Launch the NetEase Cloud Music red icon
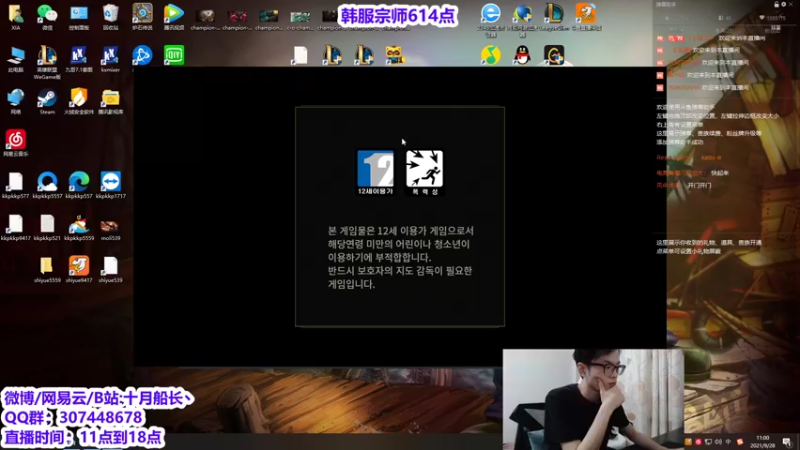Image resolution: width=800 pixels, height=450 pixels. tap(15, 143)
